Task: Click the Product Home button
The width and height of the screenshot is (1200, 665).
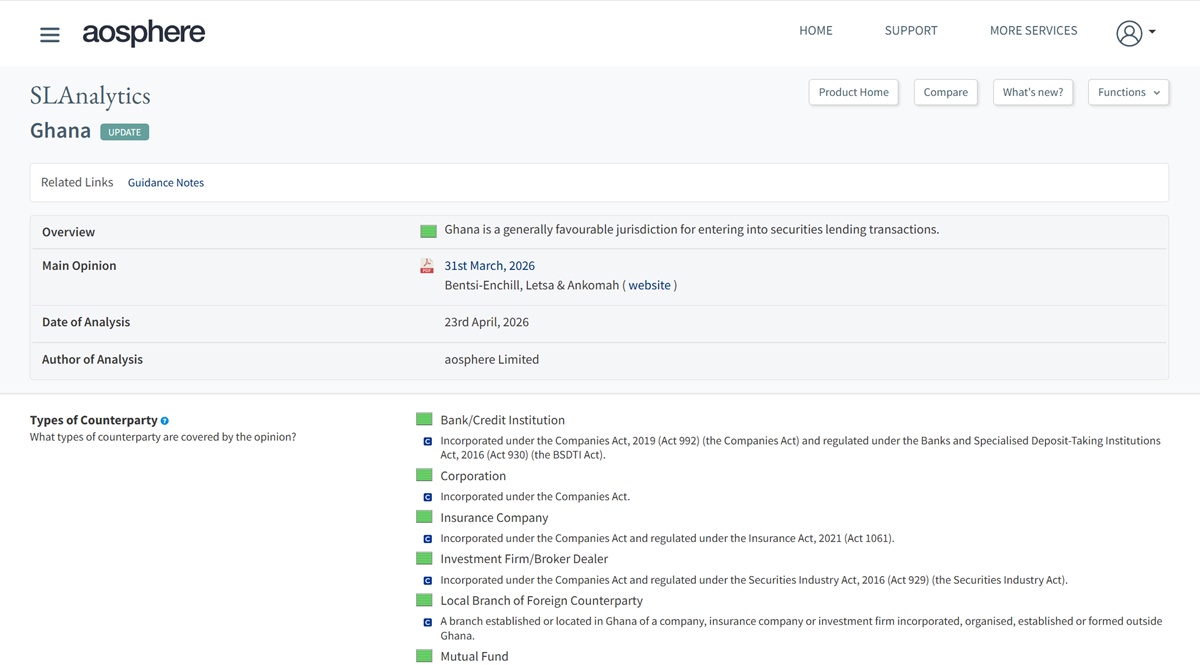Action: pos(854,92)
